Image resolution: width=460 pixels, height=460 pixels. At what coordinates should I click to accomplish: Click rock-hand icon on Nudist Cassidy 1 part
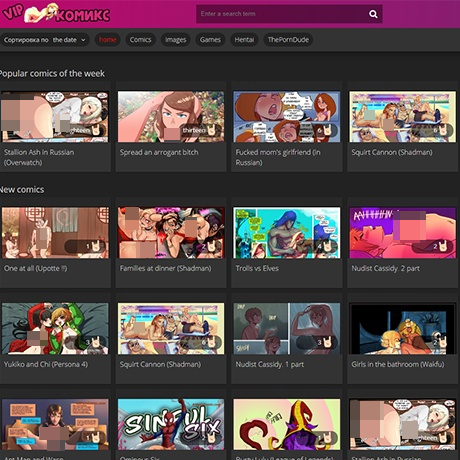pyautogui.click(x=328, y=342)
